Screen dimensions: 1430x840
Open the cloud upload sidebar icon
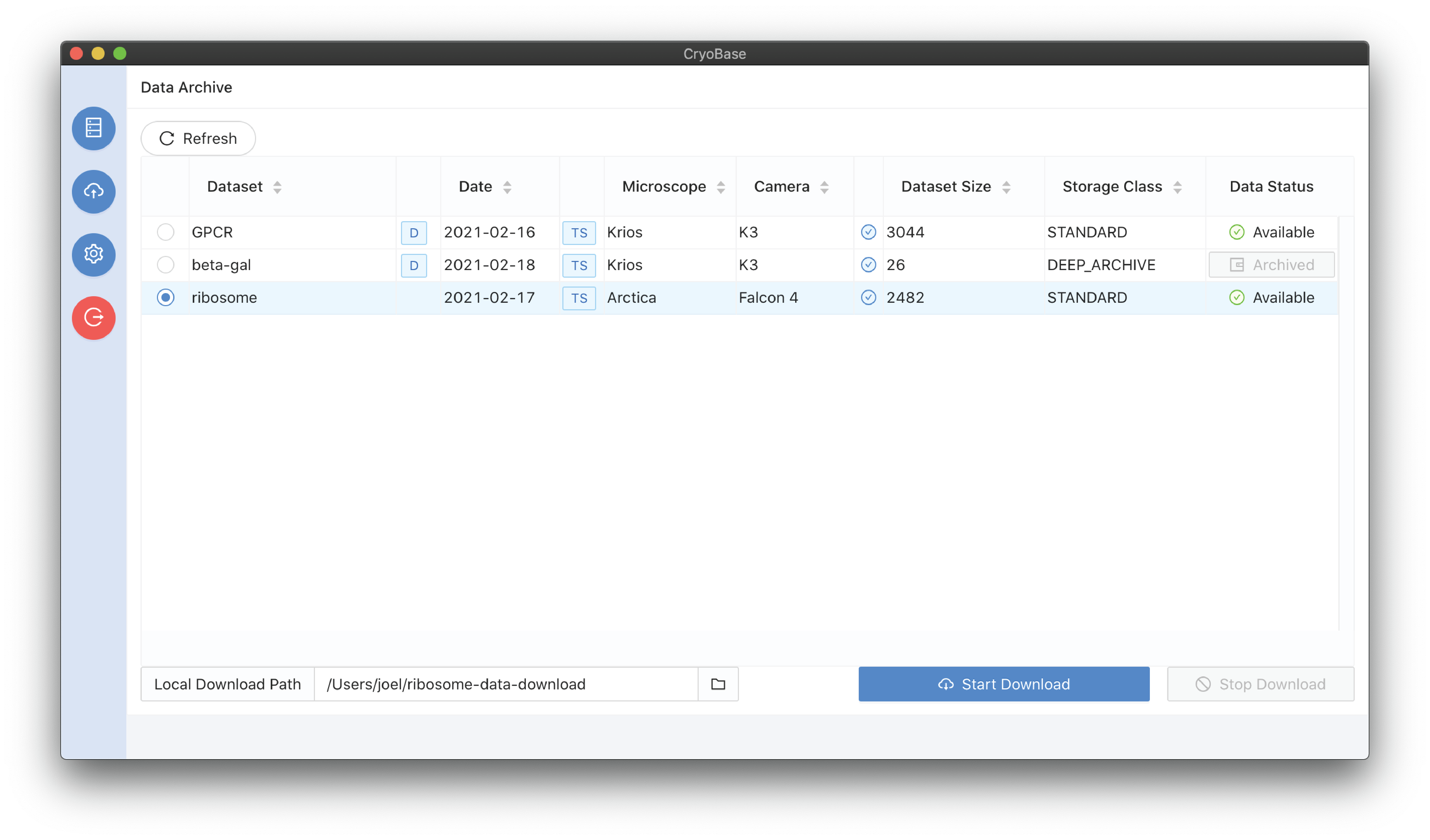94,191
